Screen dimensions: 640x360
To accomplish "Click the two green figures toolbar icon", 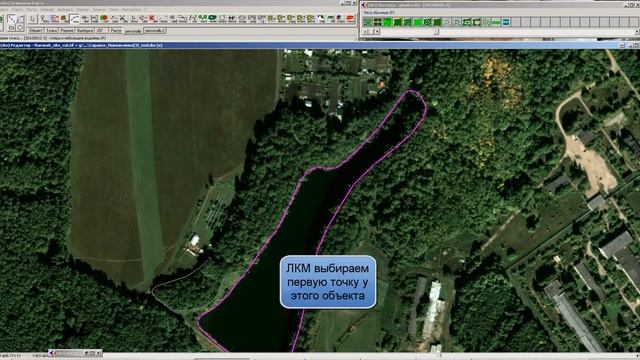I will pyautogui.click(x=202, y=18).
